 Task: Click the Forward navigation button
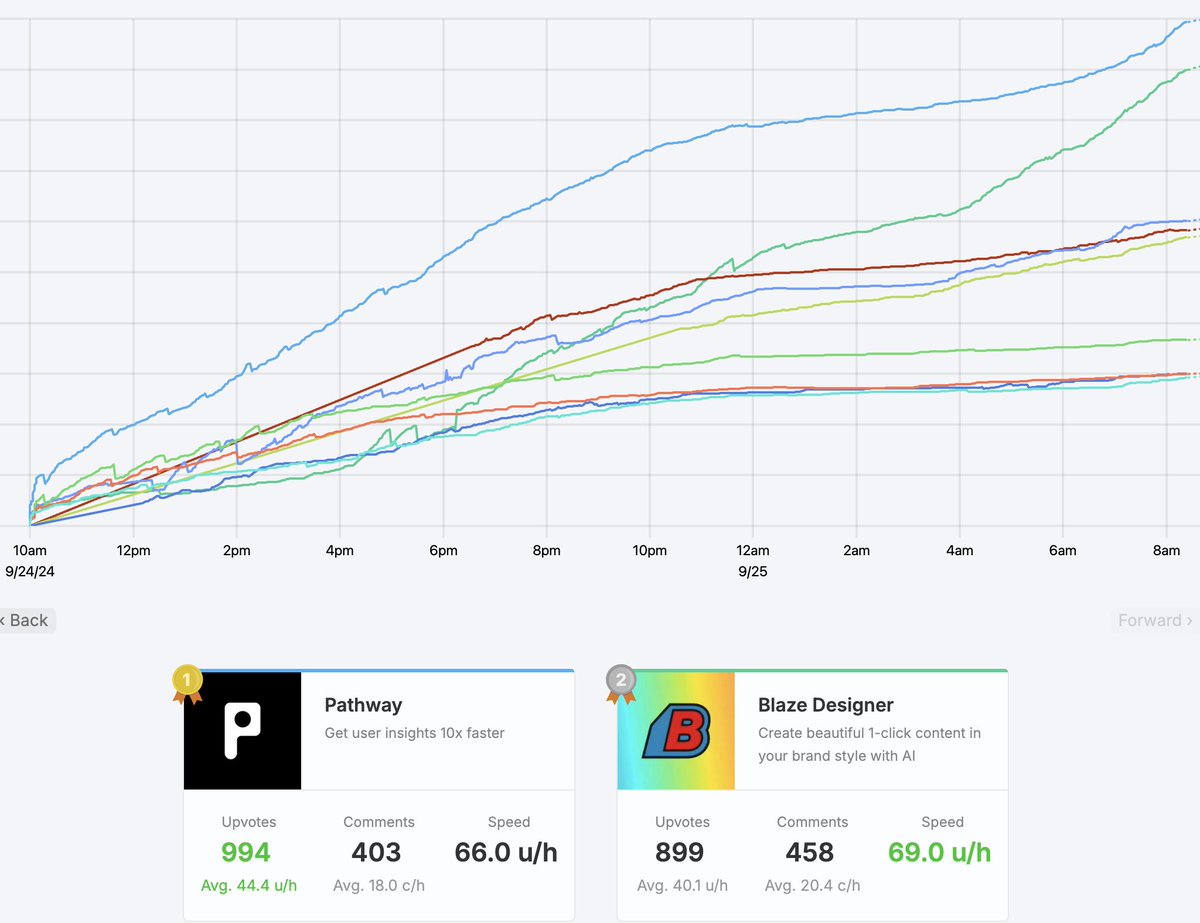1156,620
